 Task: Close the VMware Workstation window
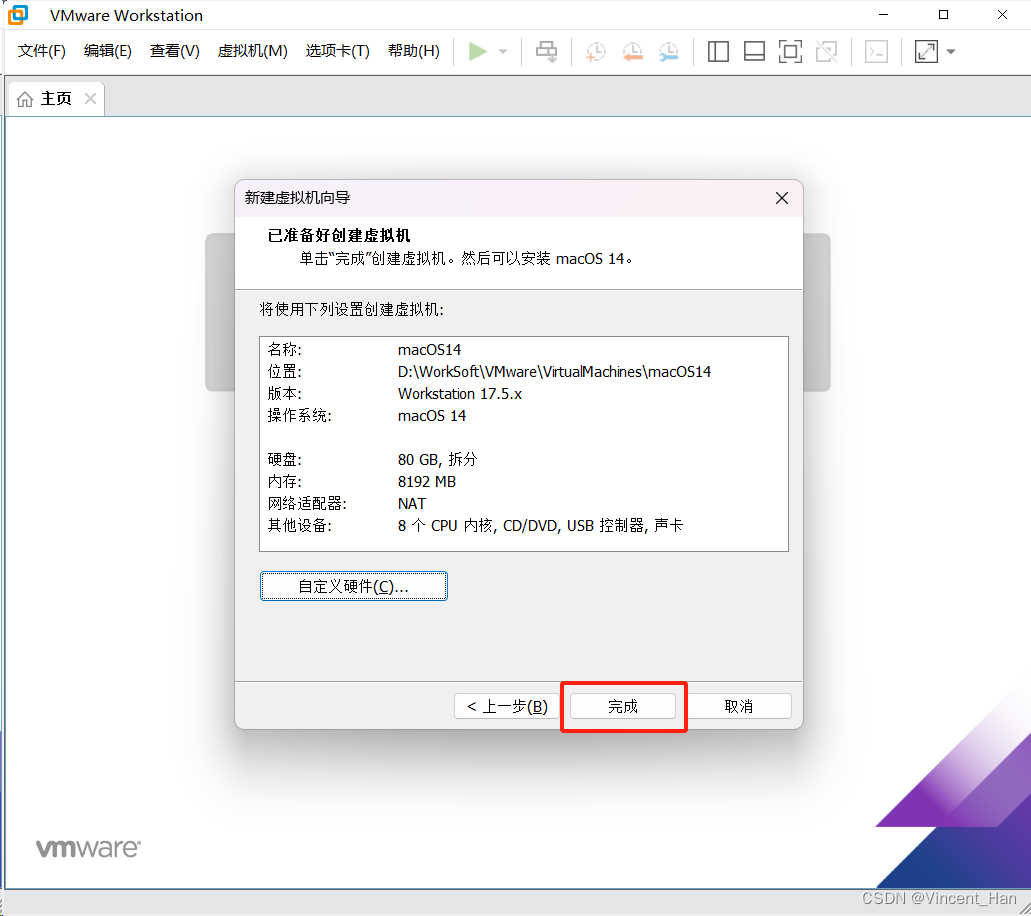[1002, 14]
